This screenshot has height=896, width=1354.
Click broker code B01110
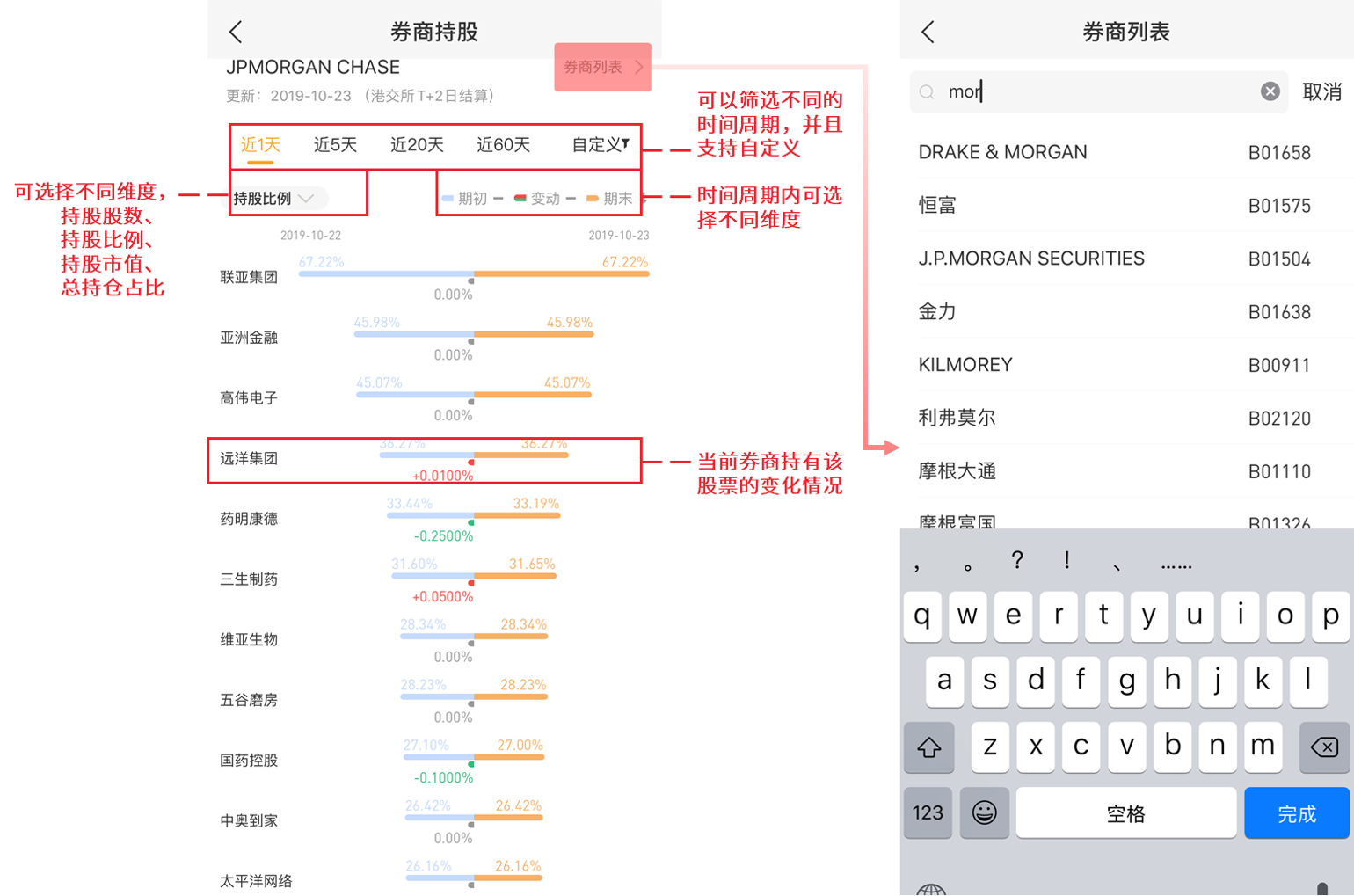pos(1279,472)
